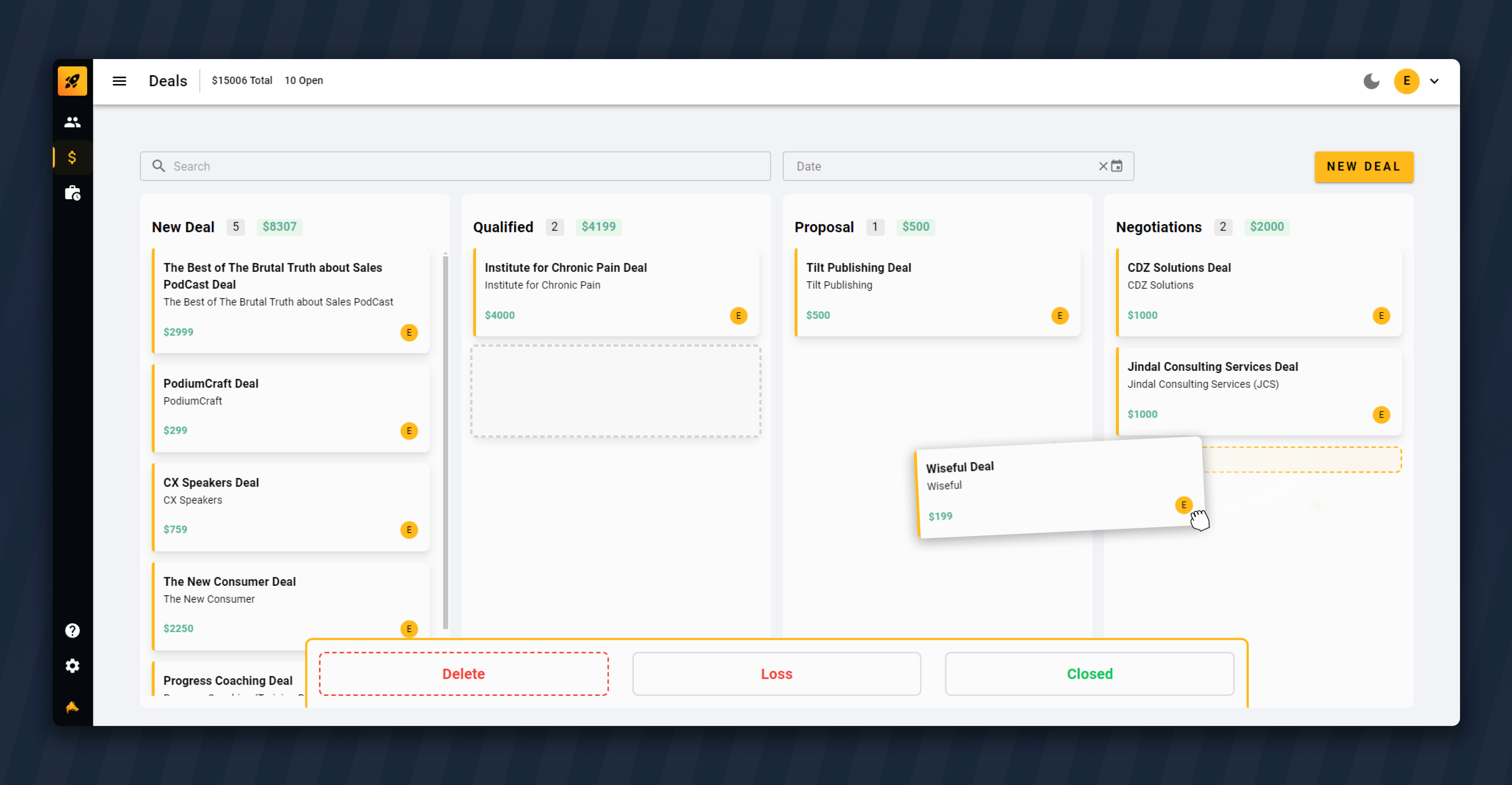Click the Loss drop zone
Screen dimensions: 1512x785
(x=776, y=674)
